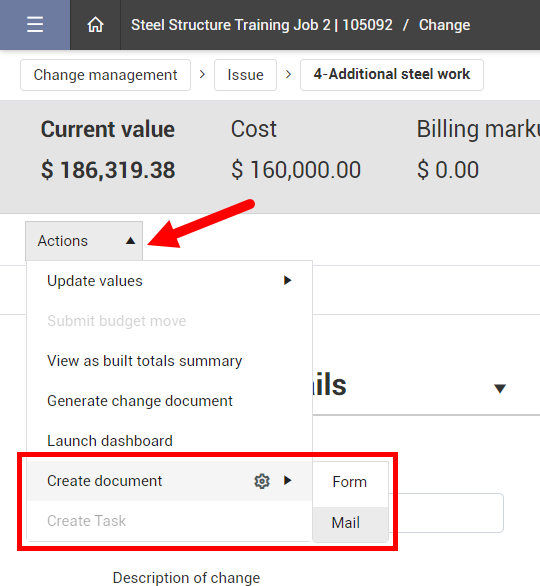Go to the Change management breadcrumb
This screenshot has width=540, height=586.
coord(105,75)
